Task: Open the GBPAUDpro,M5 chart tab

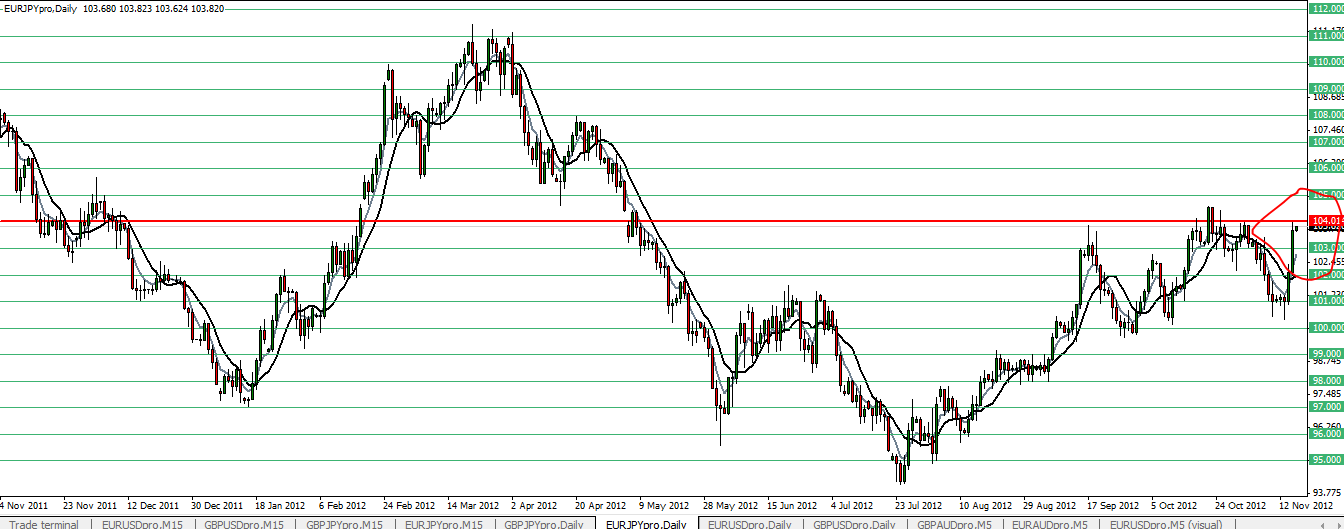Action: click(x=954, y=523)
